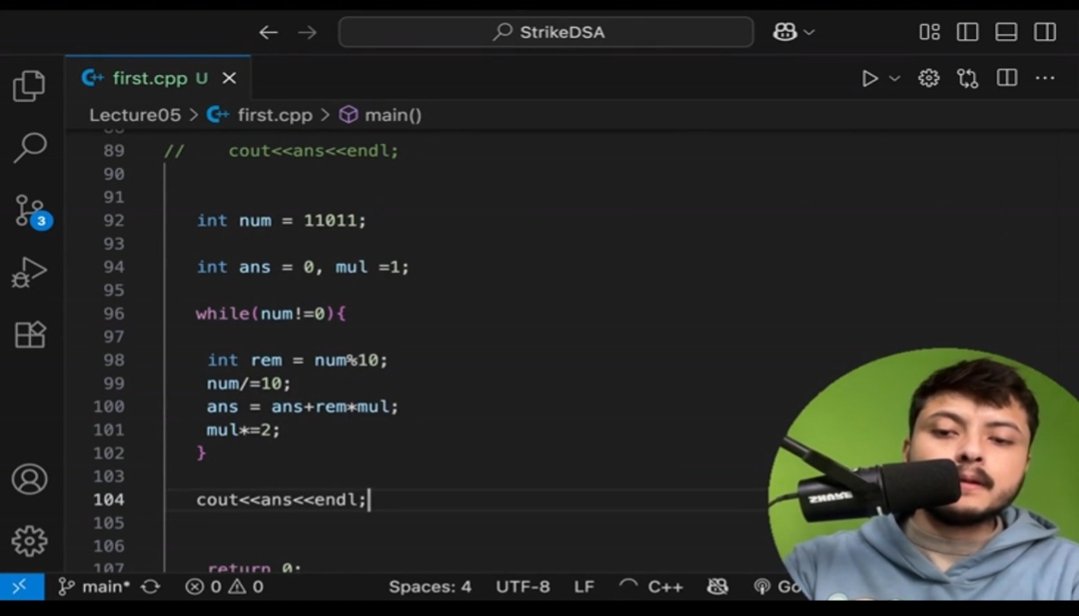The width and height of the screenshot is (1079, 616).
Task: Click on 'ans = ans+rem*mul;' line
Action: click(x=302, y=407)
